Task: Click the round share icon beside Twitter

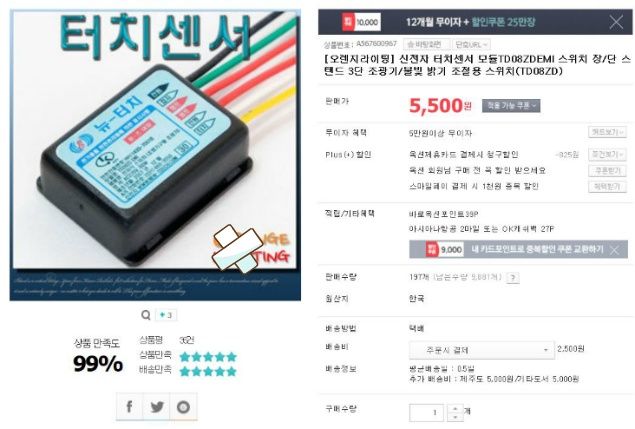Action: 183,406
